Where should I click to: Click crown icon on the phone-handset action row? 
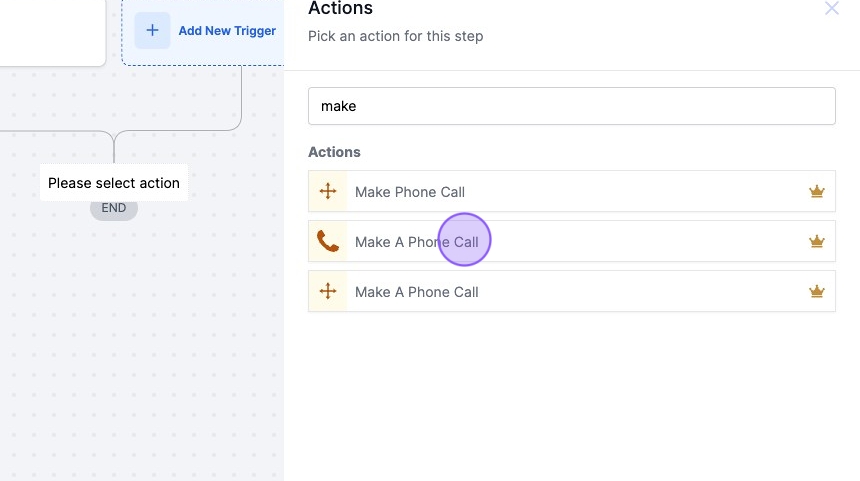pos(816,242)
